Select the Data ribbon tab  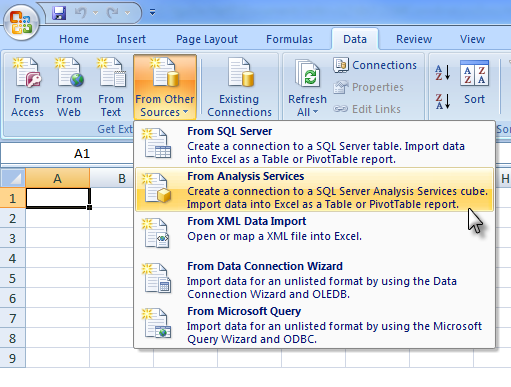[355, 39]
